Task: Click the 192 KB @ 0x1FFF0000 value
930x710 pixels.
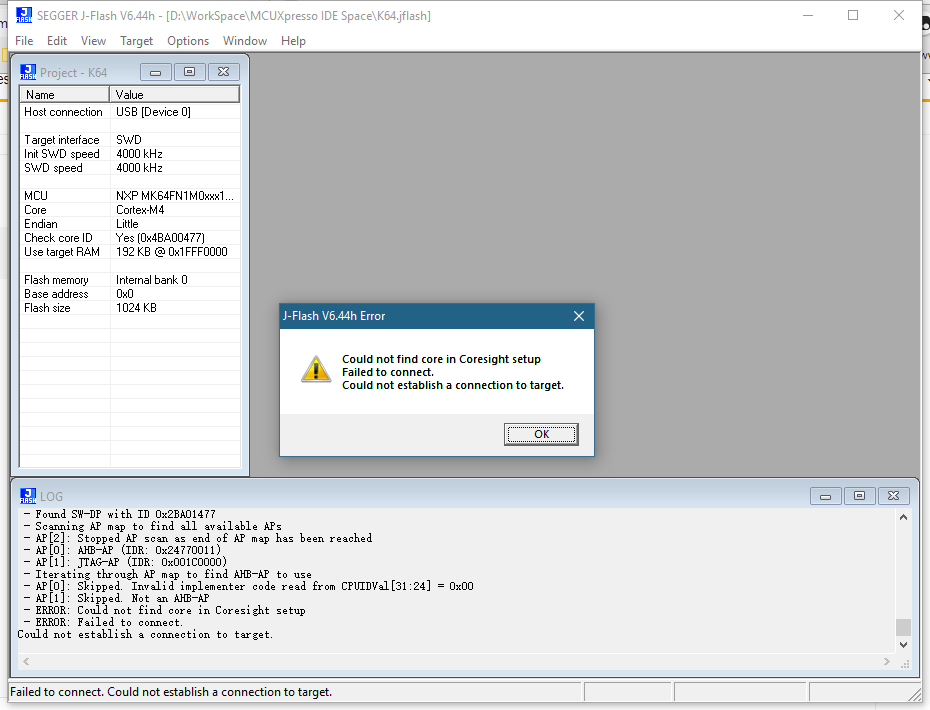Action: [x=172, y=252]
